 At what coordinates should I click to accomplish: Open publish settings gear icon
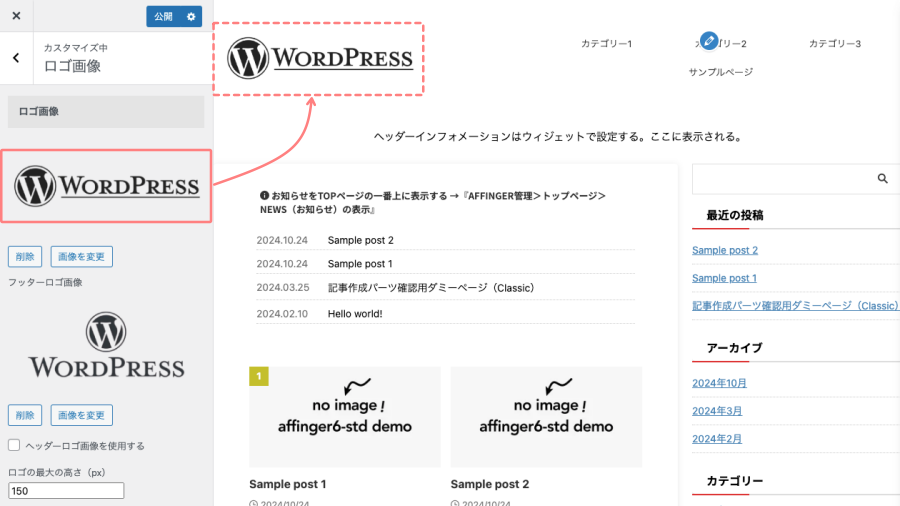click(x=192, y=17)
